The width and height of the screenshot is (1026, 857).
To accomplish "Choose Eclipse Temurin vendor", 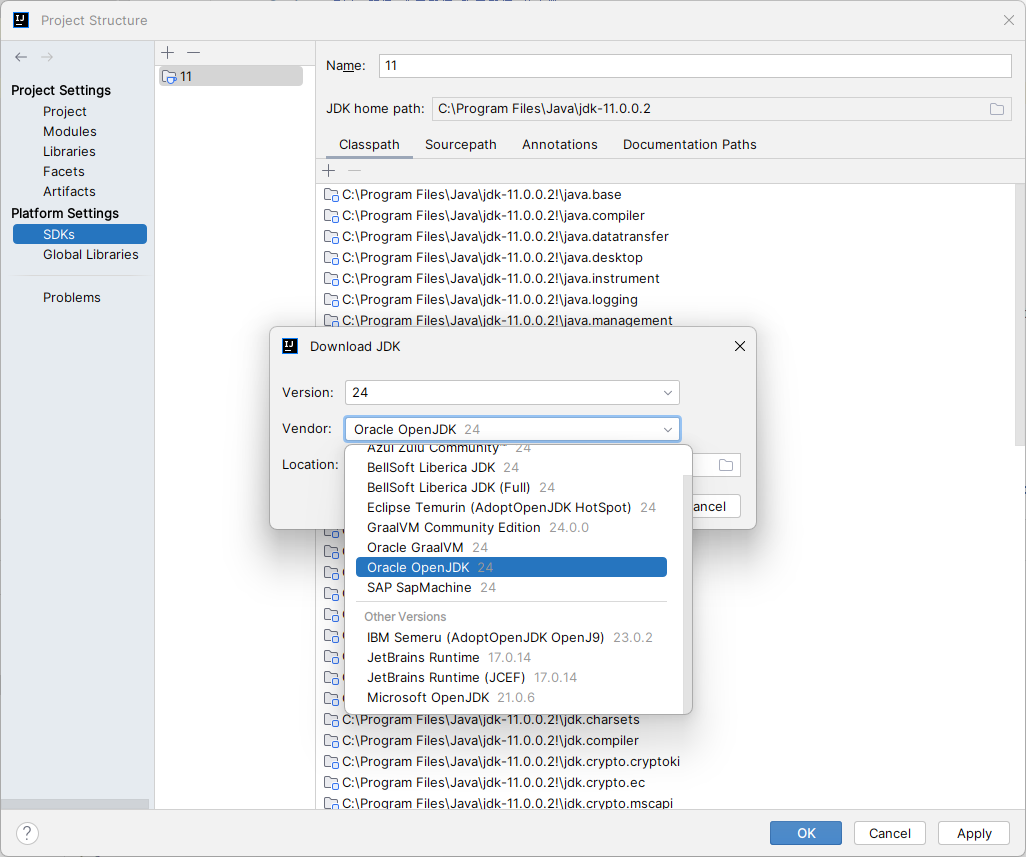I will click(511, 508).
